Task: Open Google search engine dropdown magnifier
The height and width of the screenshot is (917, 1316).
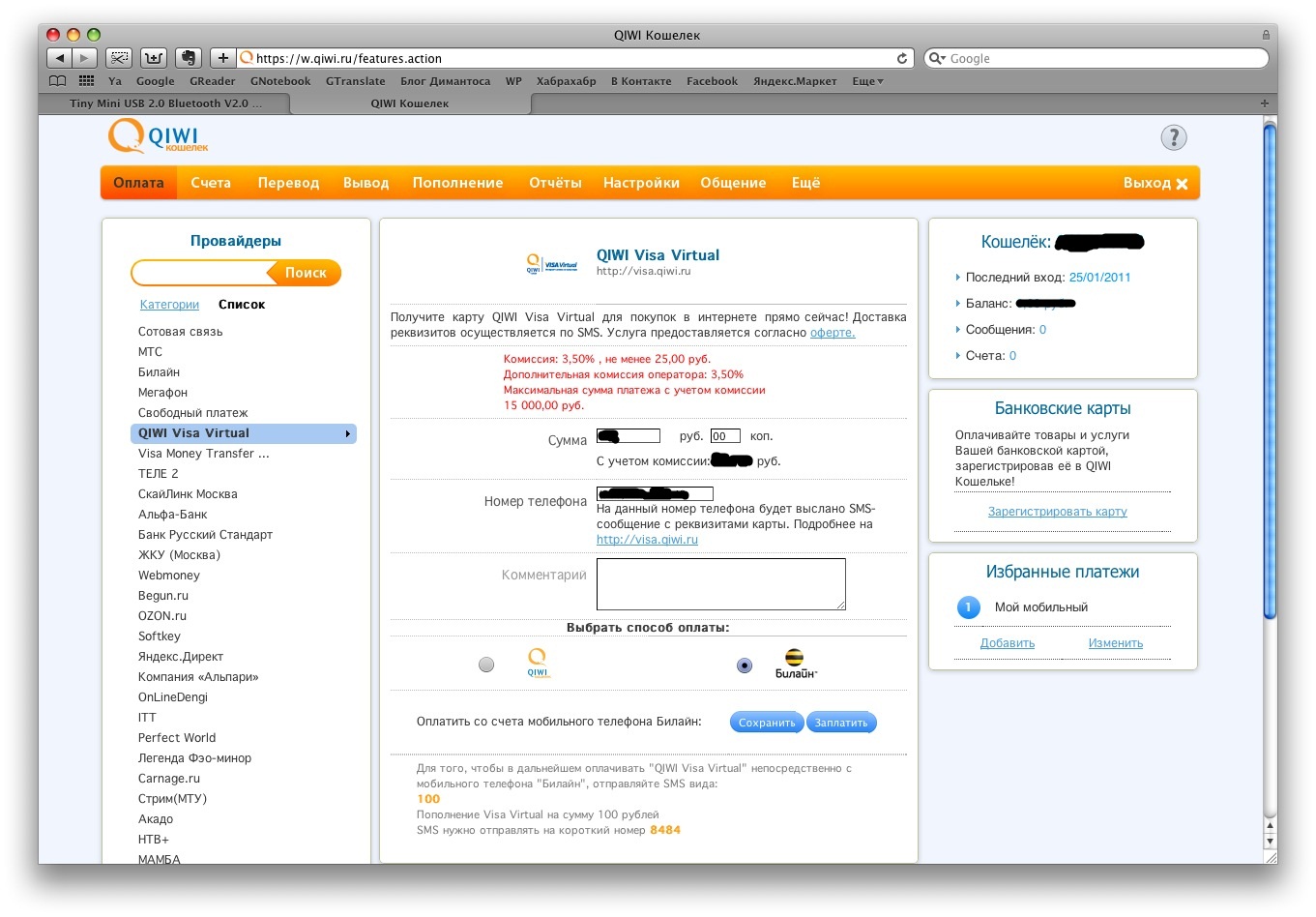Action: pyautogui.click(x=937, y=58)
